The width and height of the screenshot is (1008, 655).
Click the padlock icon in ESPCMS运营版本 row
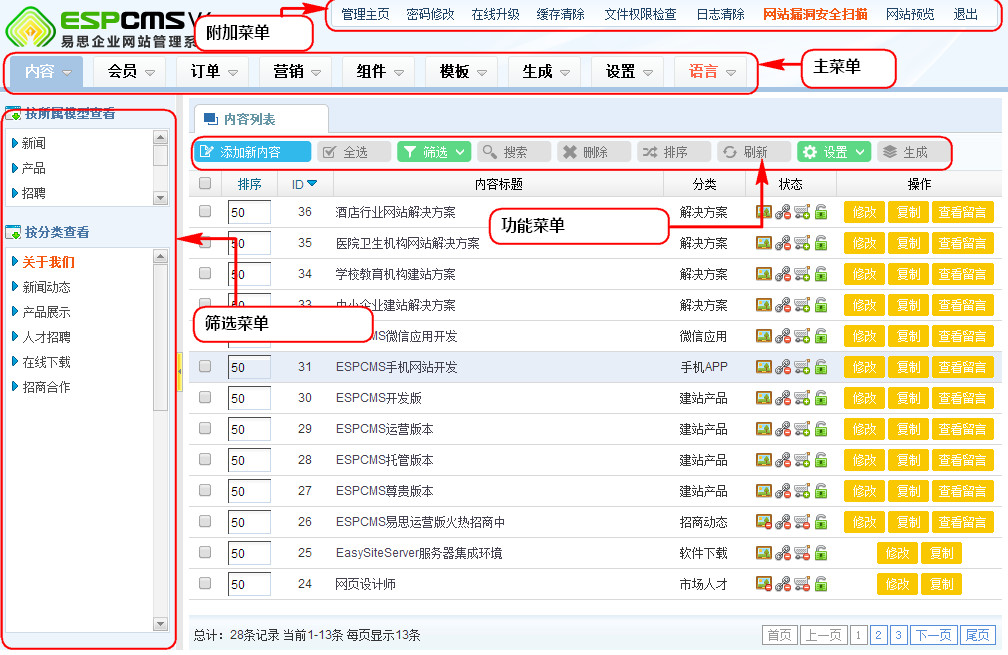[821, 429]
